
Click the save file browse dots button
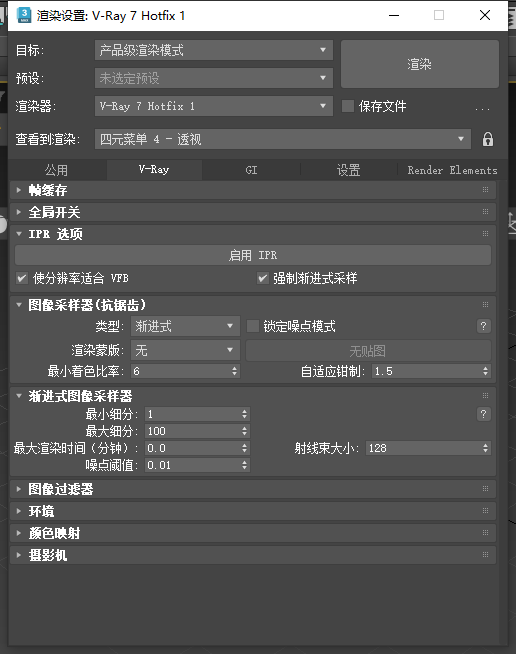tap(482, 107)
